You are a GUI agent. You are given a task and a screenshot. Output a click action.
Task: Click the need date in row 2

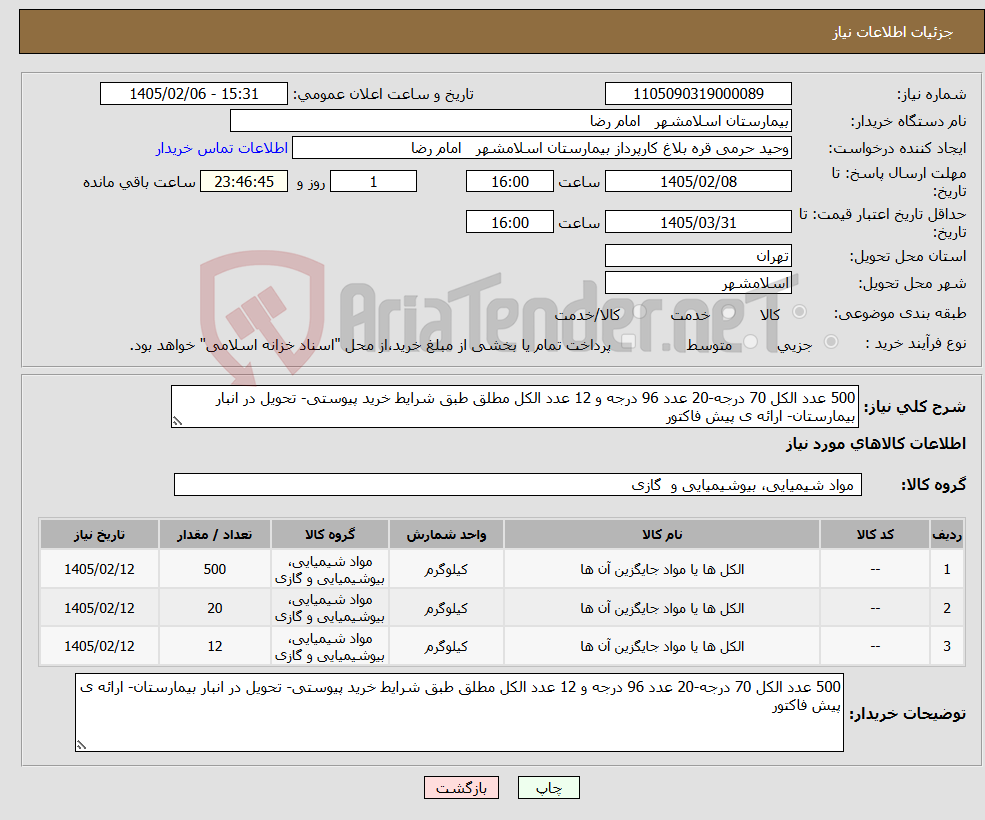[x=99, y=608]
